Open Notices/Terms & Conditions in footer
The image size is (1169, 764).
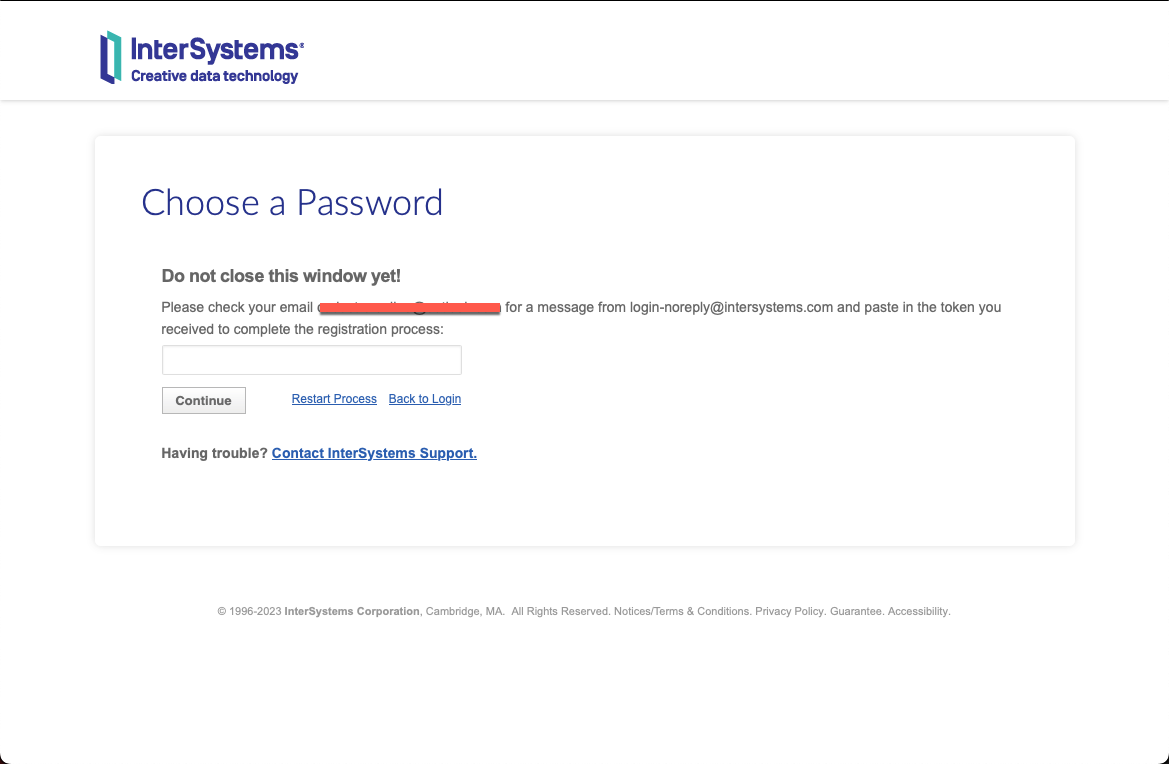coord(681,611)
